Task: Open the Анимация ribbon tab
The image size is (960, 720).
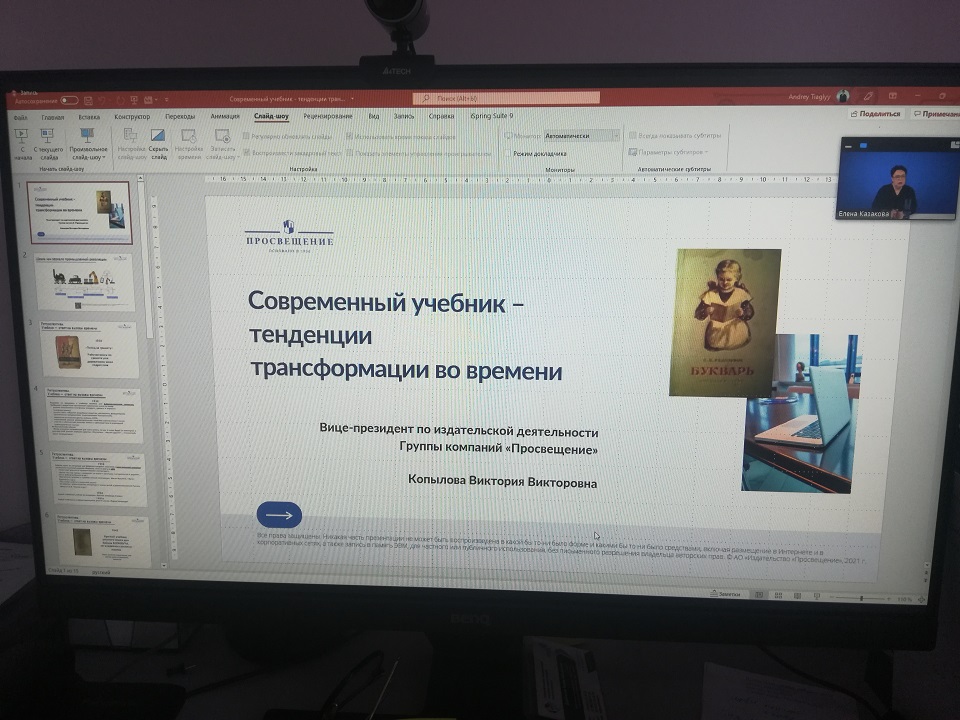Action: click(x=225, y=116)
